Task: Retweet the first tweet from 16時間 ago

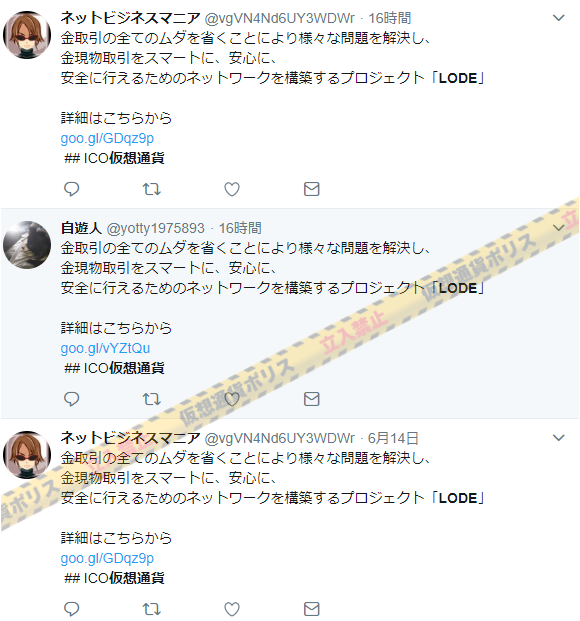Action: [x=152, y=189]
